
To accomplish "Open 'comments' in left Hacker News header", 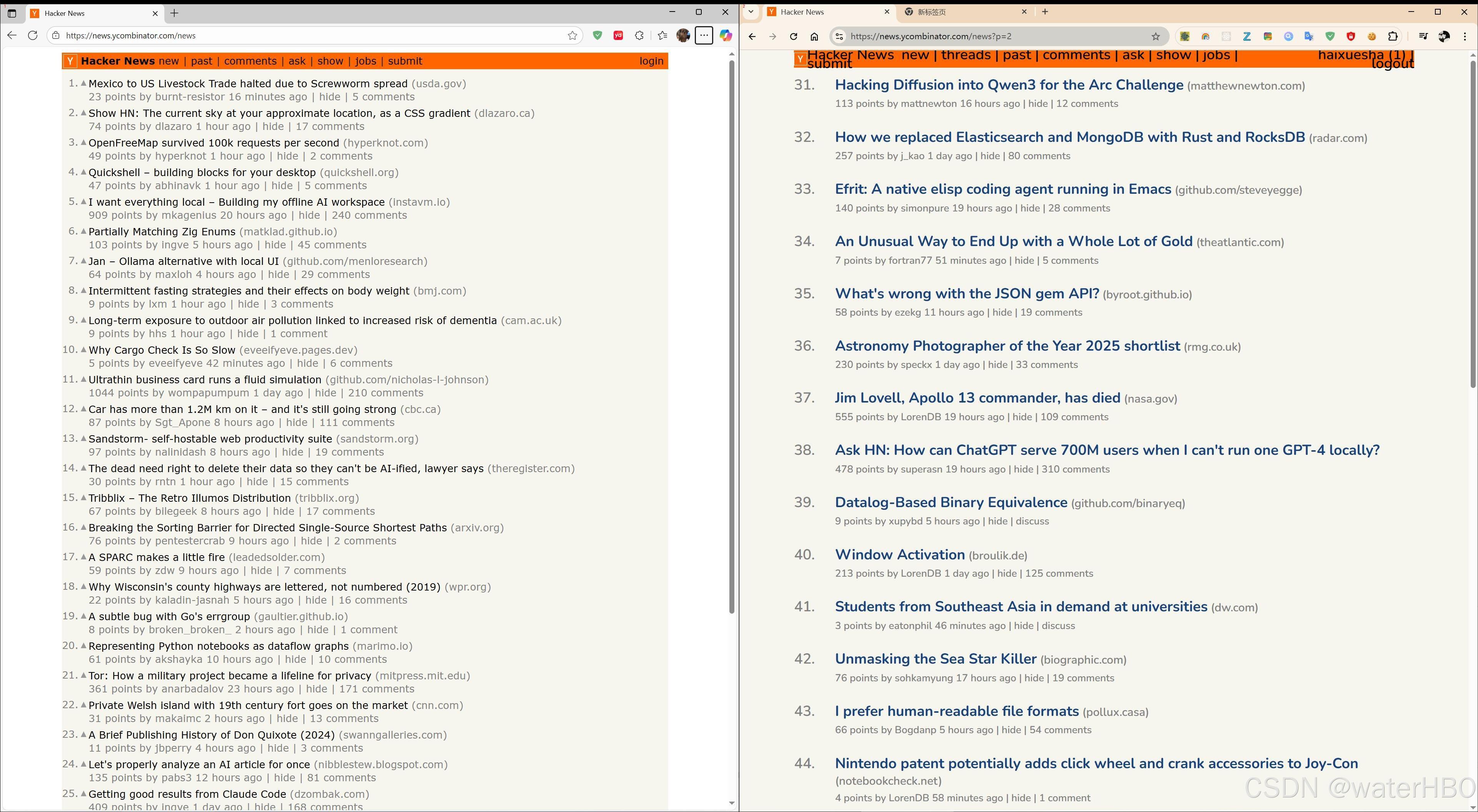I will (x=250, y=61).
